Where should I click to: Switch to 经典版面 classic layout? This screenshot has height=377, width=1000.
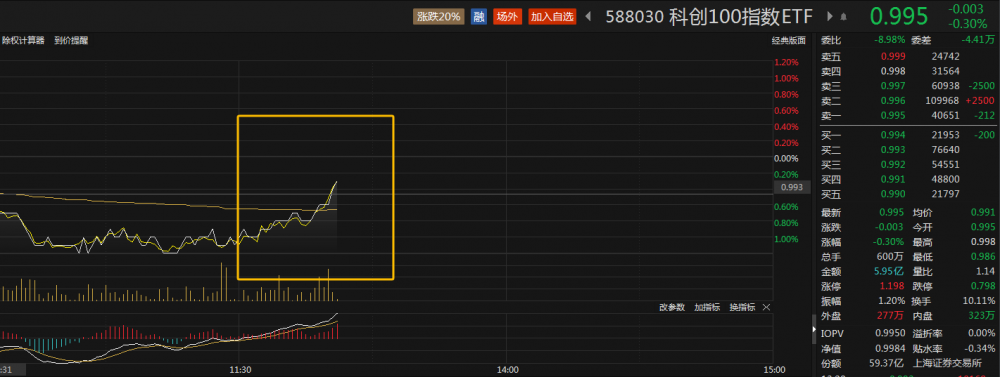point(789,40)
